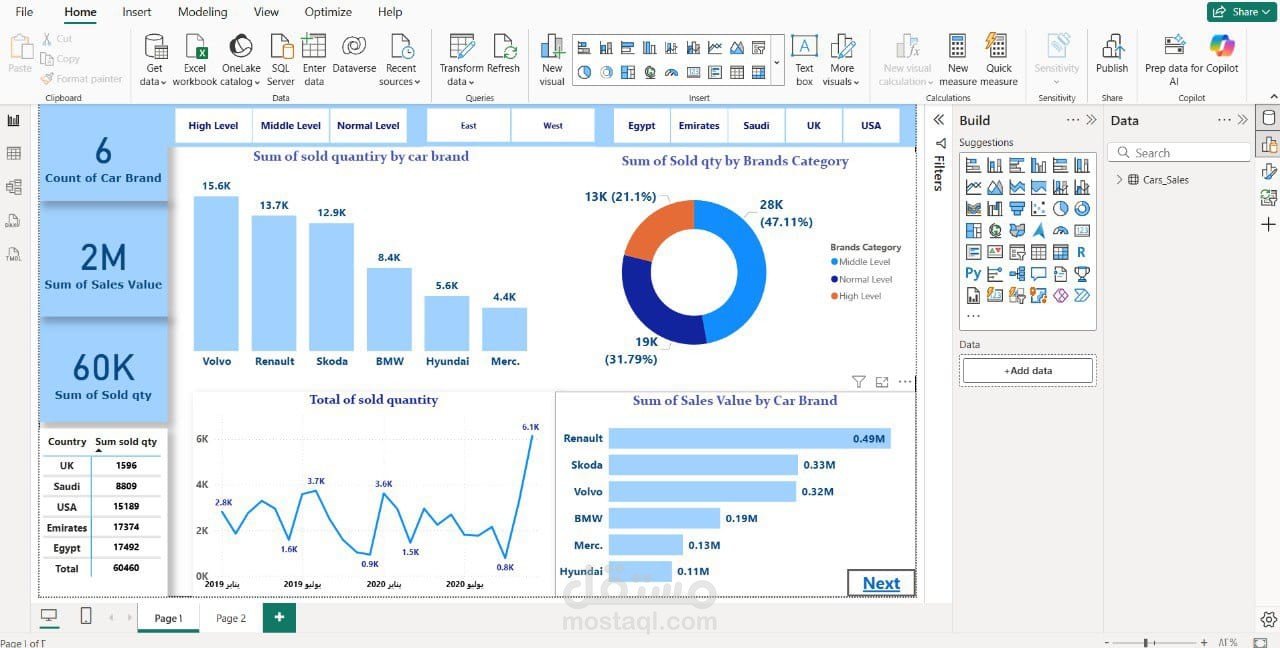
Task: Select the scatter chart visual in Build
Action: click(1039, 208)
